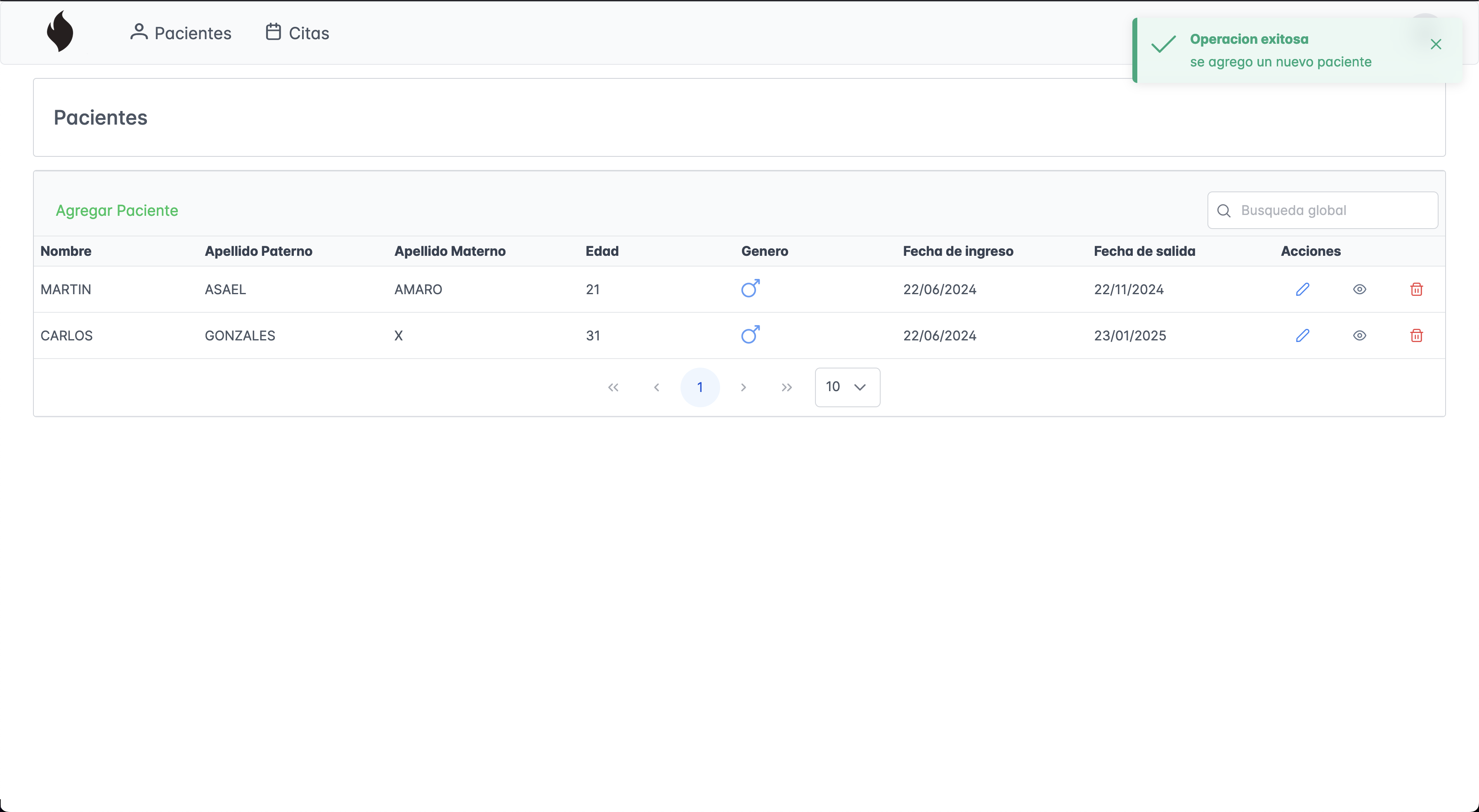Jump to last page double arrow
Viewport: 1479px width, 812px height.
pos(787,387)
